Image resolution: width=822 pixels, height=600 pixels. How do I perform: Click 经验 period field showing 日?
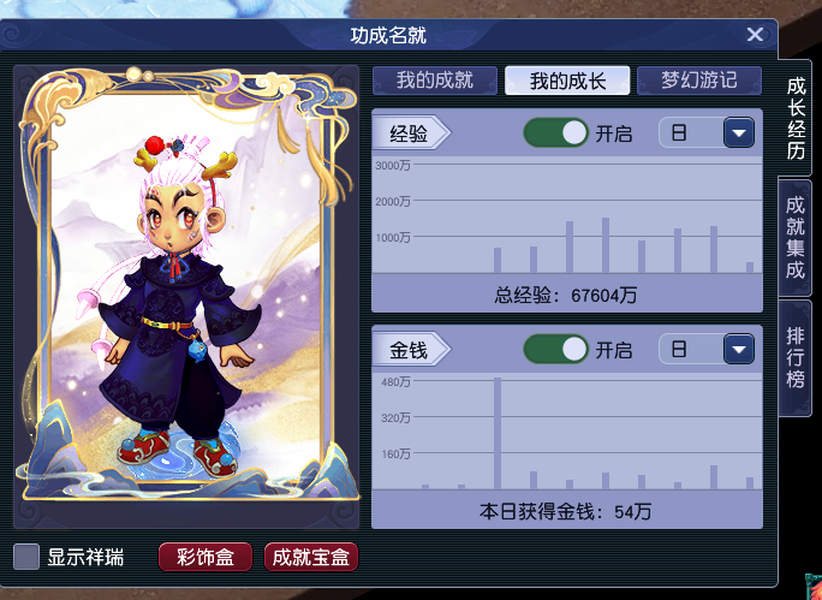click(691, 133)
